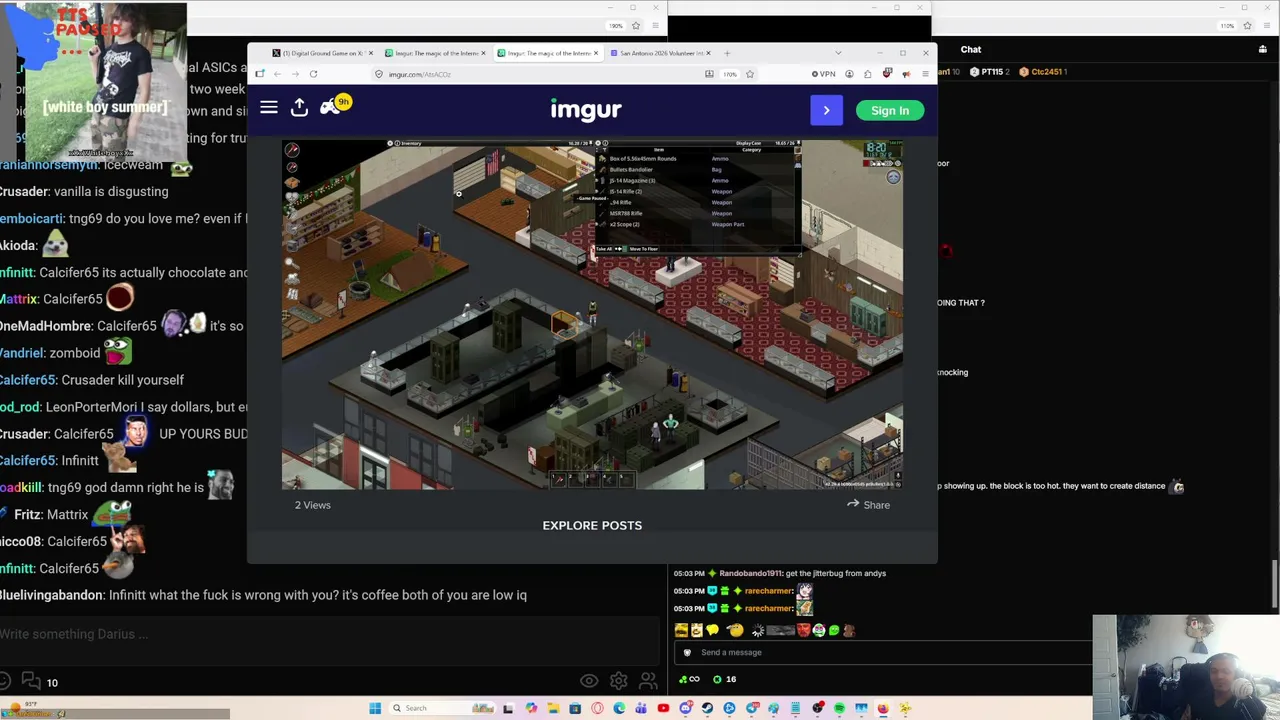Select the active imgur tab
This screenshot has height=720, width=1280.
[x=549, y=53]
